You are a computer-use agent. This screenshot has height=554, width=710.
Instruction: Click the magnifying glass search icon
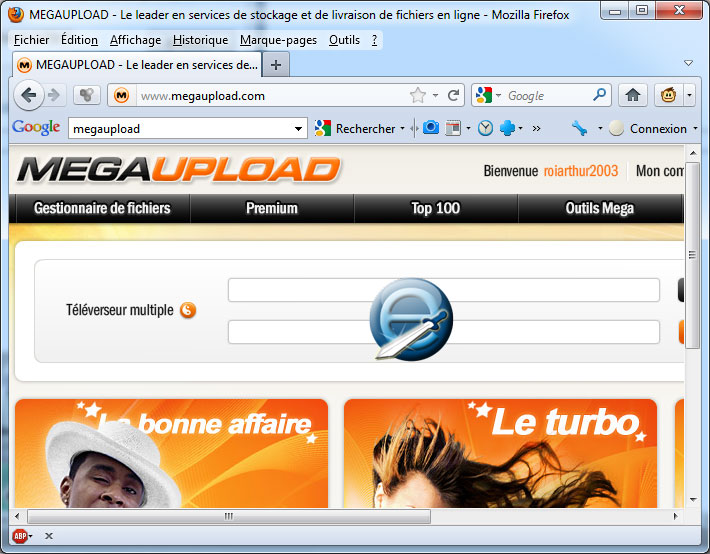point(599,95)
